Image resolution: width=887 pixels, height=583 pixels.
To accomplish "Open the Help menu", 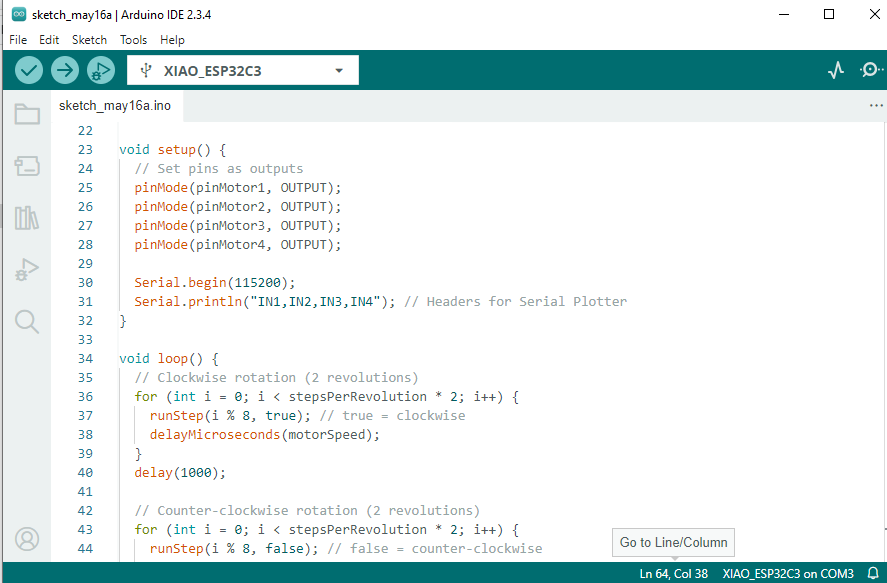I will pos(172,40).
